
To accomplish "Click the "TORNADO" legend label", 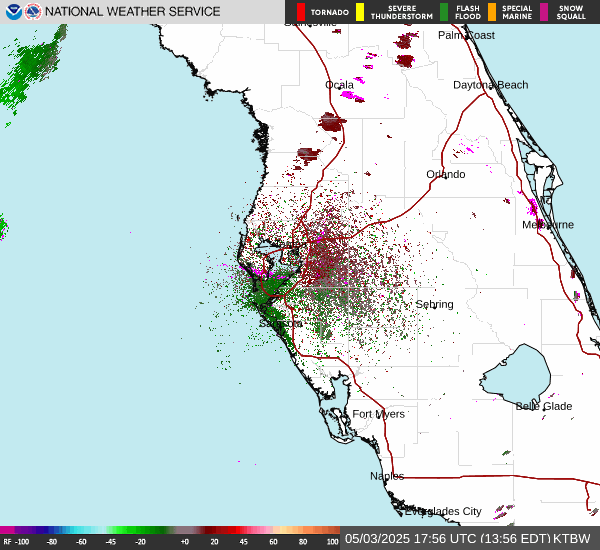I will click(x=329, y=13).
